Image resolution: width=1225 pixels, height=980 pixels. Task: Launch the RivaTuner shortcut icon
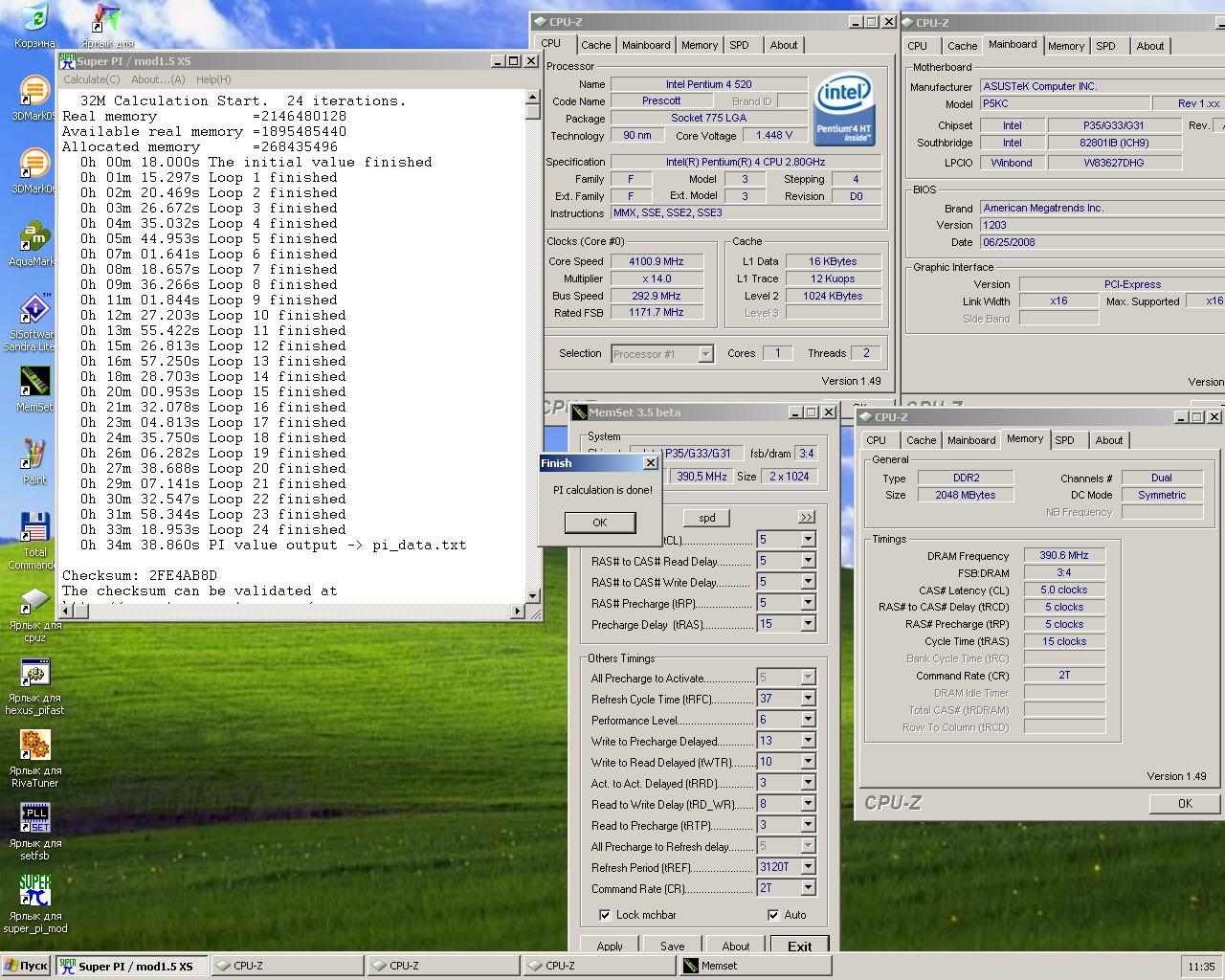[34, 746]
